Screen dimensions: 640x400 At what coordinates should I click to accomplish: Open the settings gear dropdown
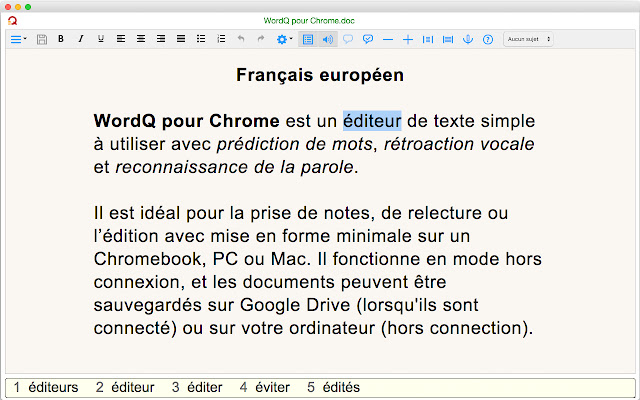(x=284, y=39)
